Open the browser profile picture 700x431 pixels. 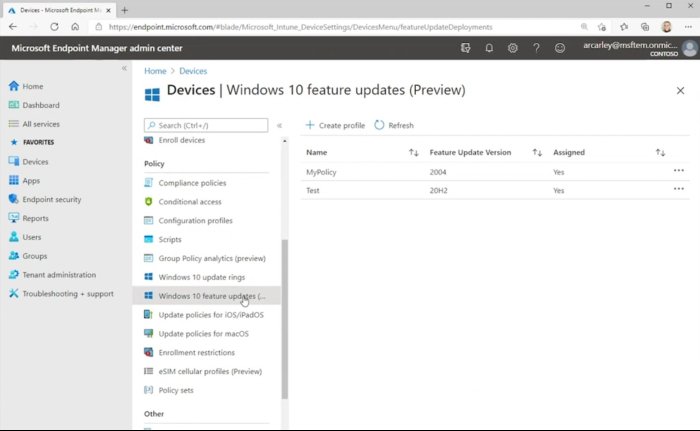[667, 27]
